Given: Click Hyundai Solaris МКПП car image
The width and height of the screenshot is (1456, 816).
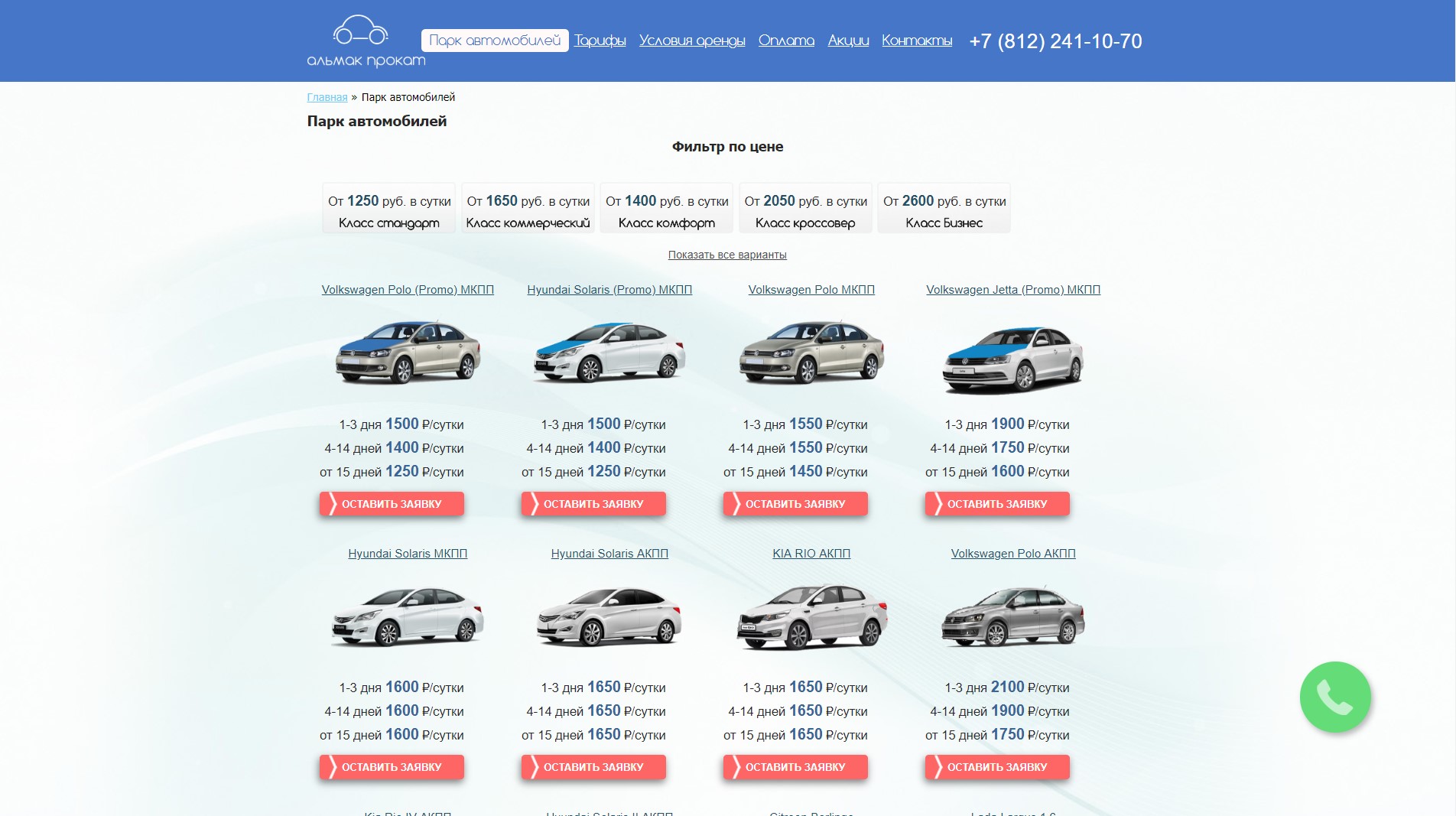Looking at the screenshot, I should point(408,616).
